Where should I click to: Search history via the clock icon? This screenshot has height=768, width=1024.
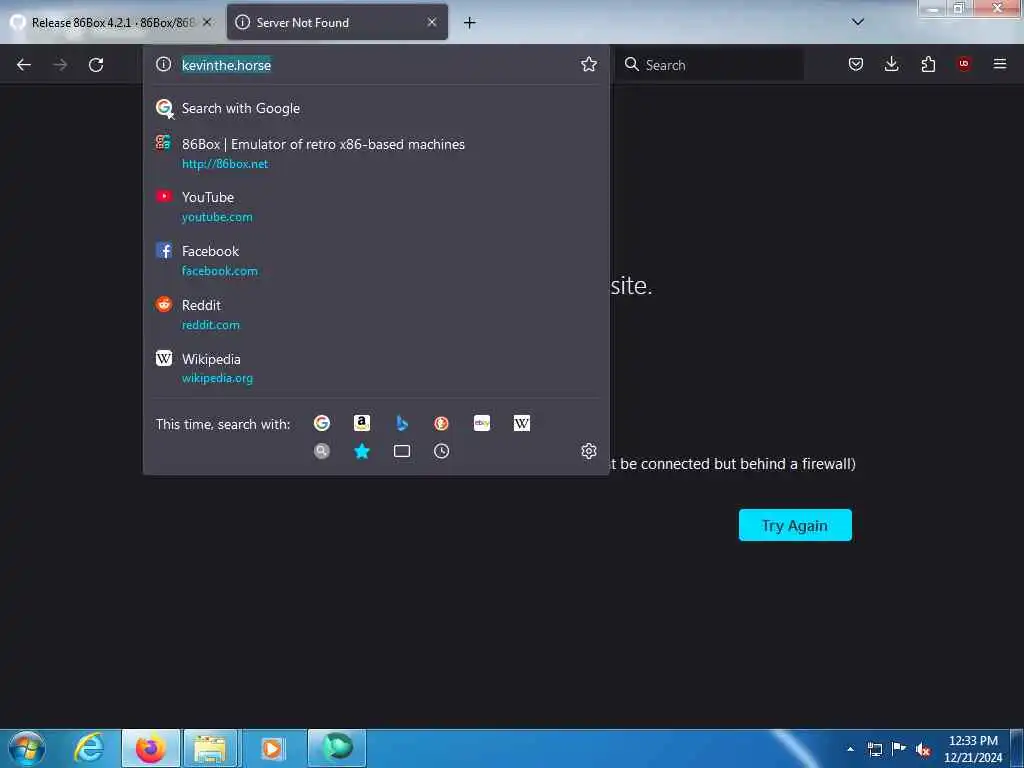point(441,451)
